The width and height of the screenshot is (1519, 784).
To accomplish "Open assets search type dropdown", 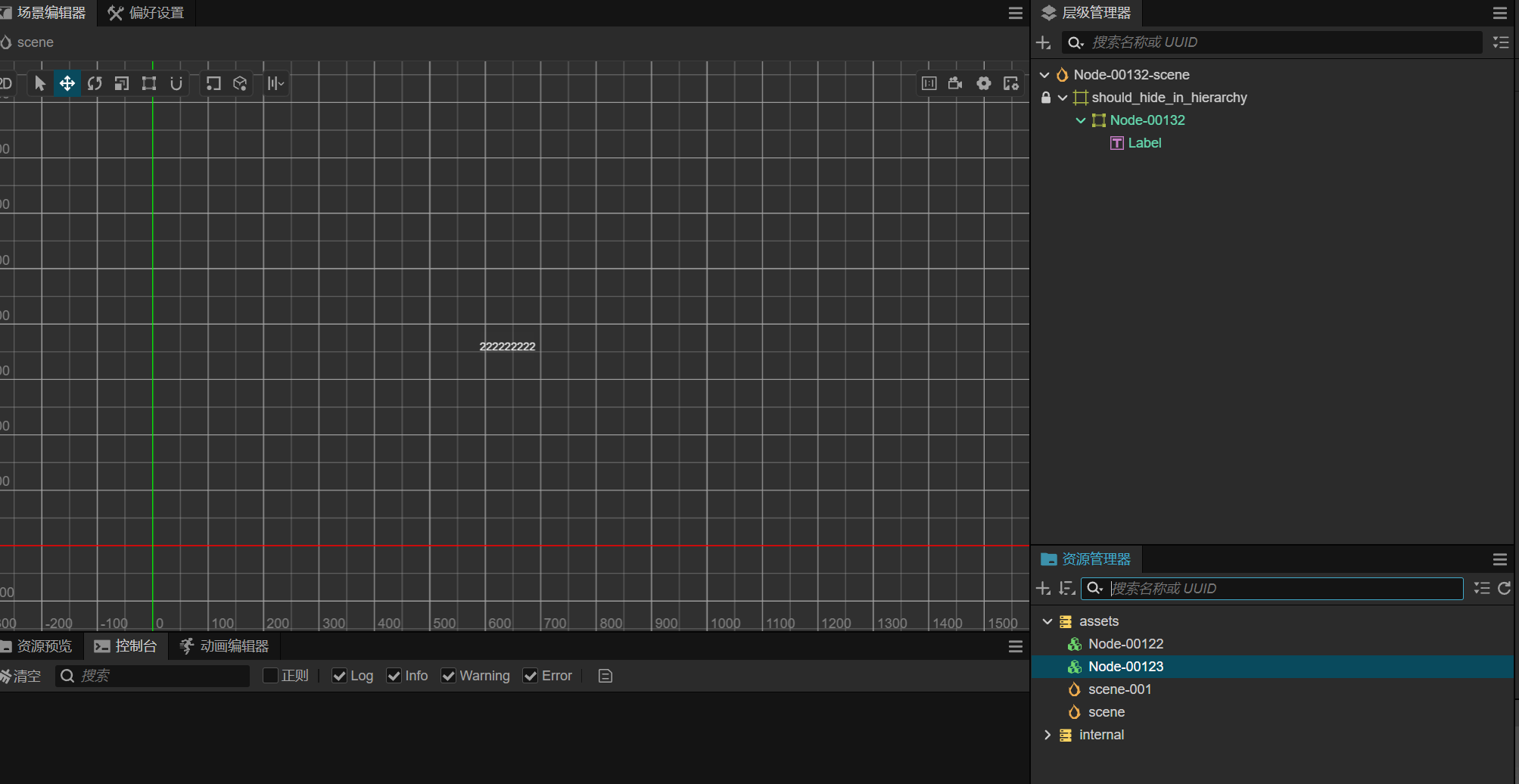I will coord(1095,588).
